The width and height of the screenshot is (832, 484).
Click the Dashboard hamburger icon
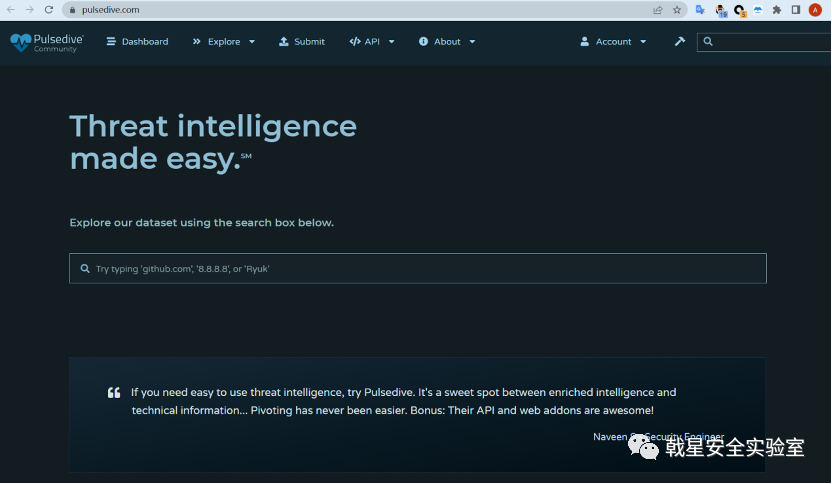tap(111, 41)
